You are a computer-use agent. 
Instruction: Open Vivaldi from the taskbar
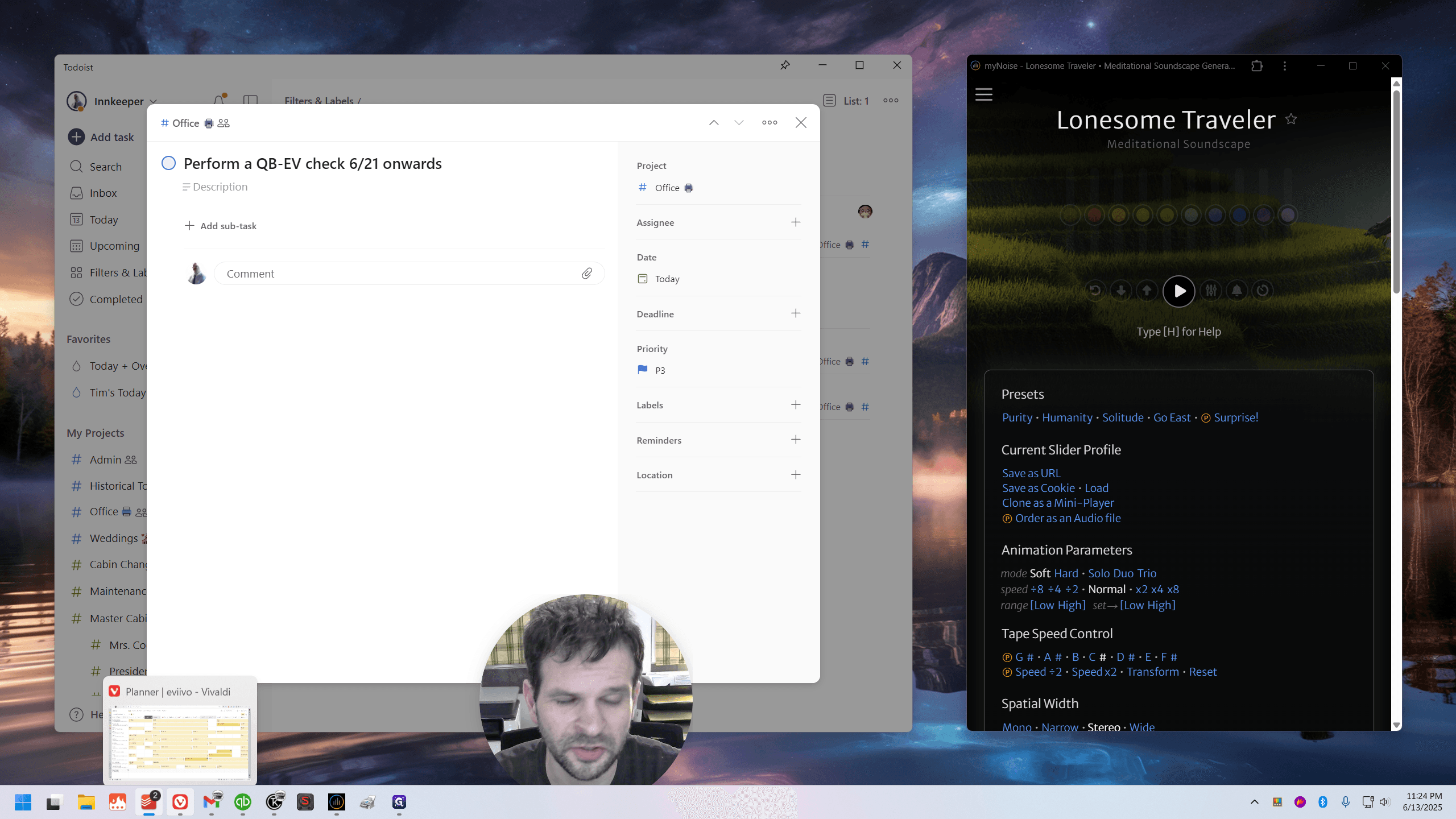click(x=180, y=802)
